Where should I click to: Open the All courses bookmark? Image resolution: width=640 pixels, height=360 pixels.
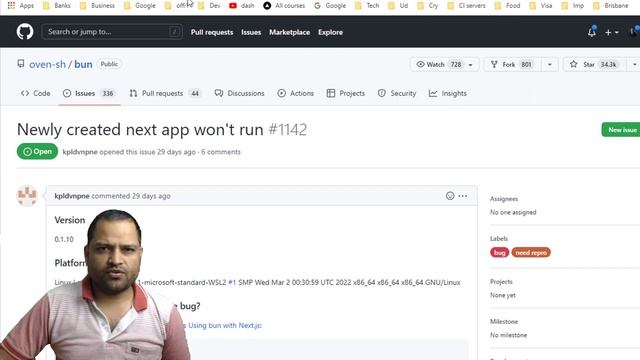(284, 5)
